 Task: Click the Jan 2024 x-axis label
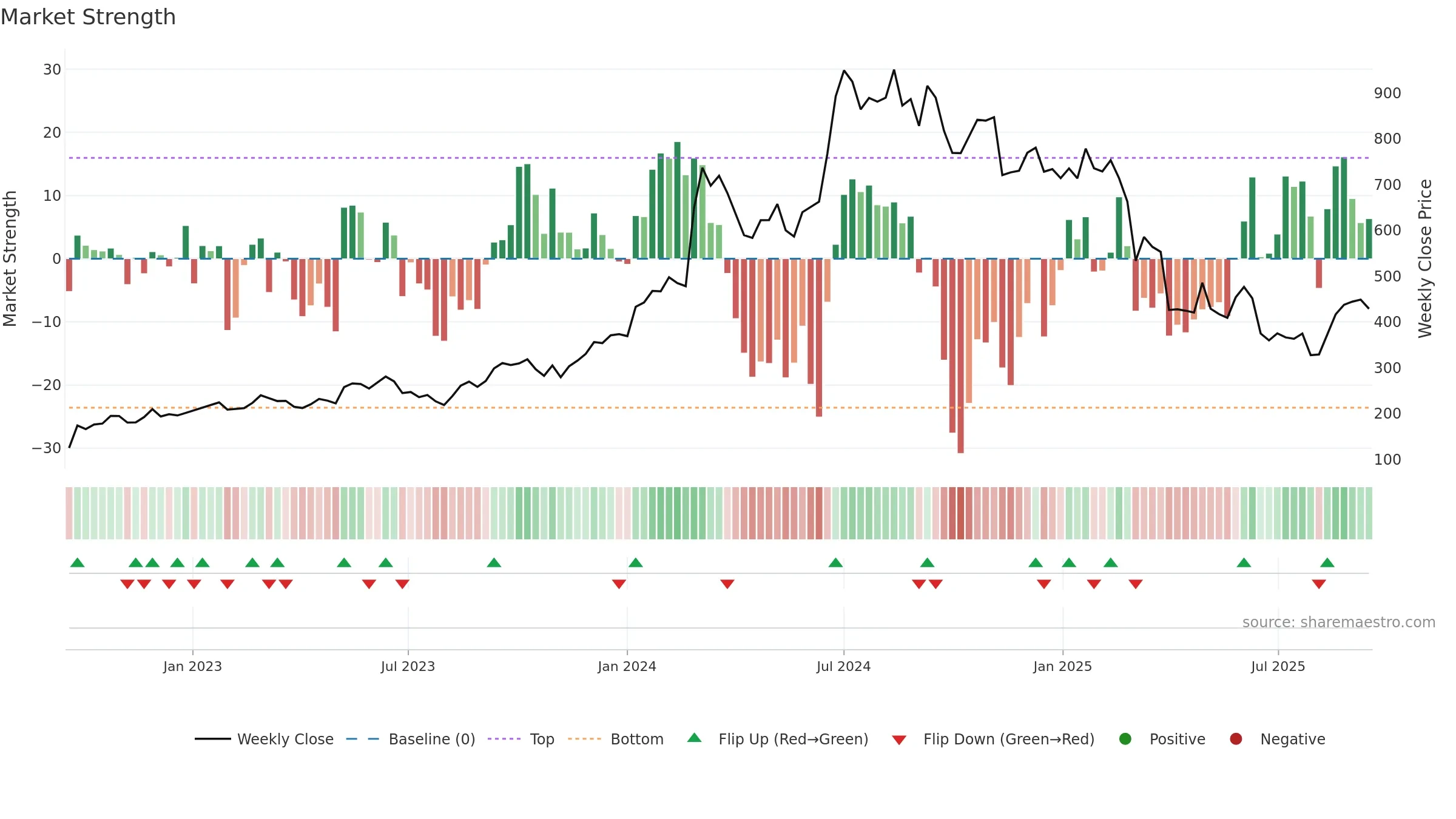(627, 667)
